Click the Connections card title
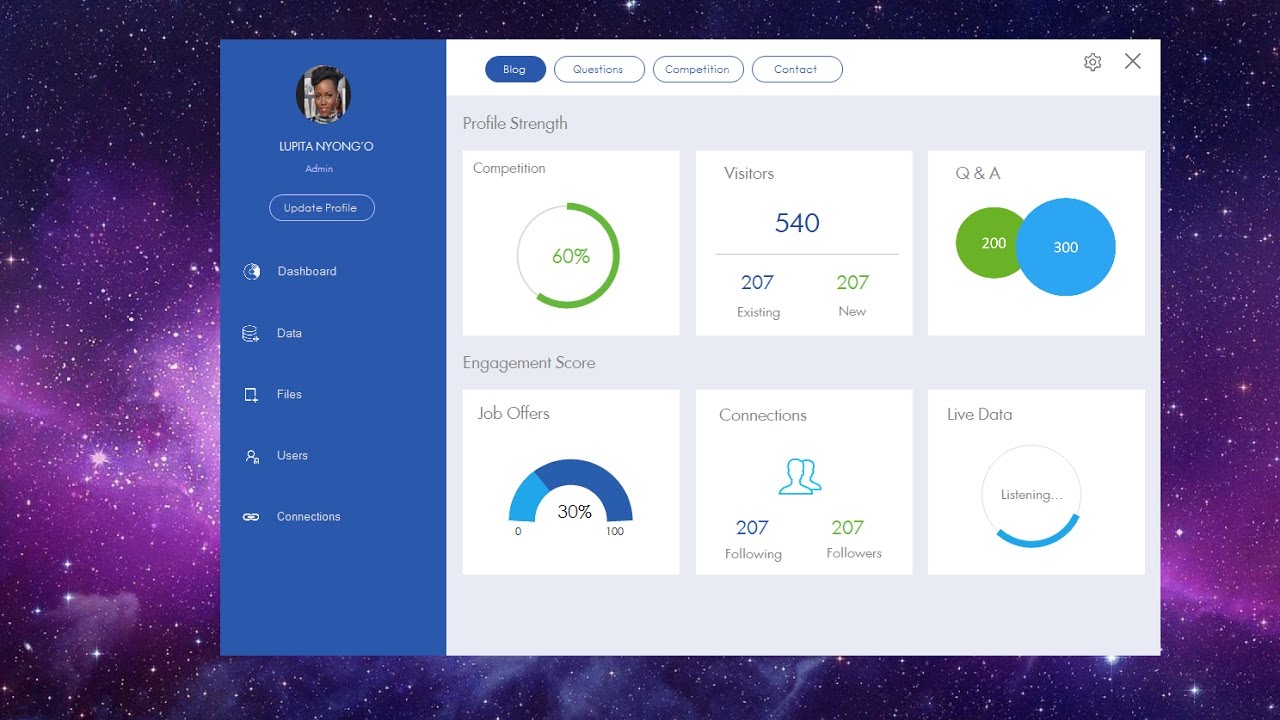The image size is (1280, 720). 763,416
